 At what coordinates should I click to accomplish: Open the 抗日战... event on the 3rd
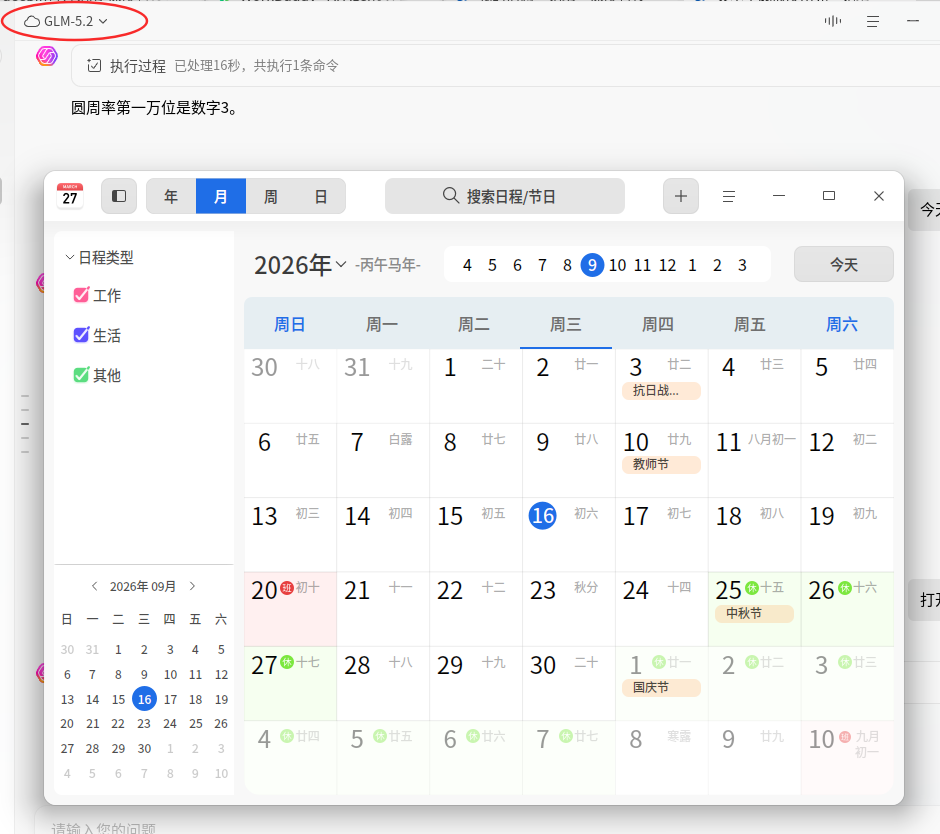(x=661, y=391)
